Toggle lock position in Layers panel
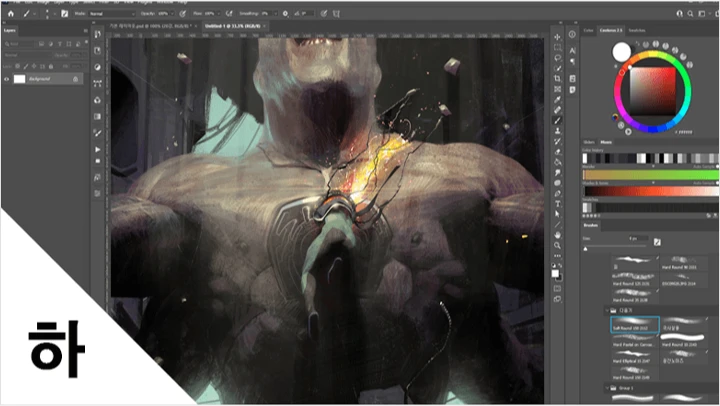 click(x=34, y=66)
